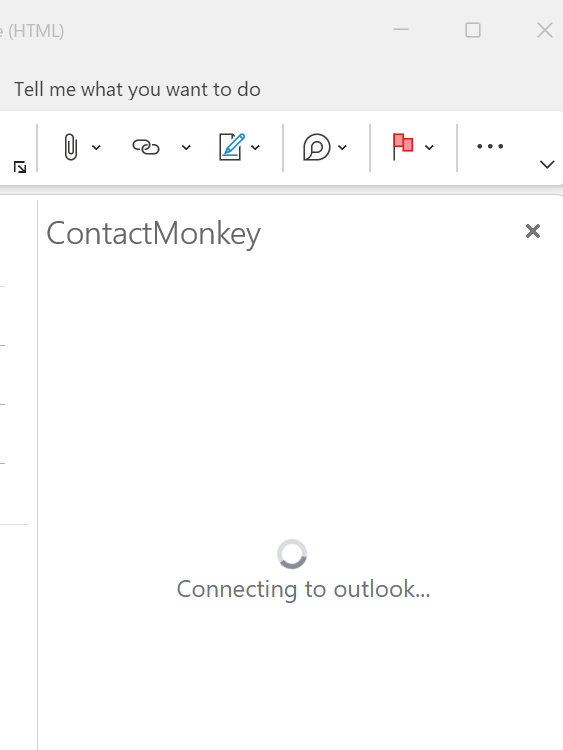Screen dimensions: 563x750
Task: Expand the speech bubble icon's dropdown arrow
Action: click(342, 147)
